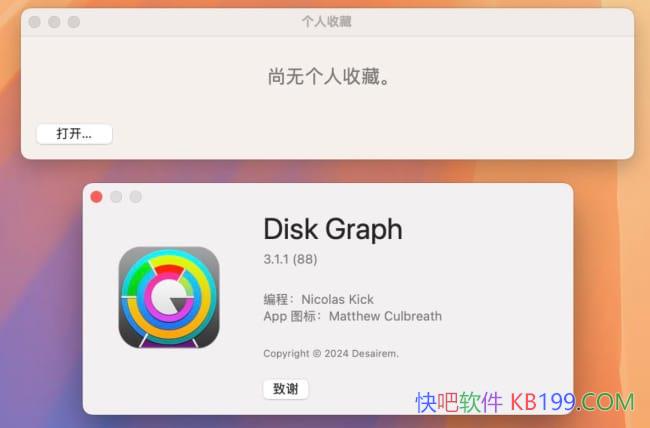Close the Disk Graph about window
The height and width of the screenshot is (428, 650).
point(97,197)
